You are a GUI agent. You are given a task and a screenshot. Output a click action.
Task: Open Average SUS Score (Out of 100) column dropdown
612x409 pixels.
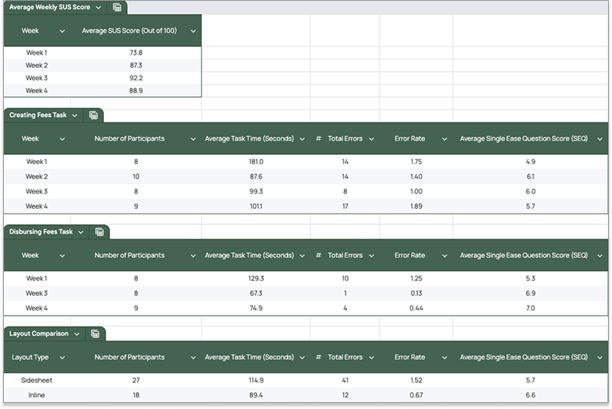pyautogui.click(x=193, y=31)
